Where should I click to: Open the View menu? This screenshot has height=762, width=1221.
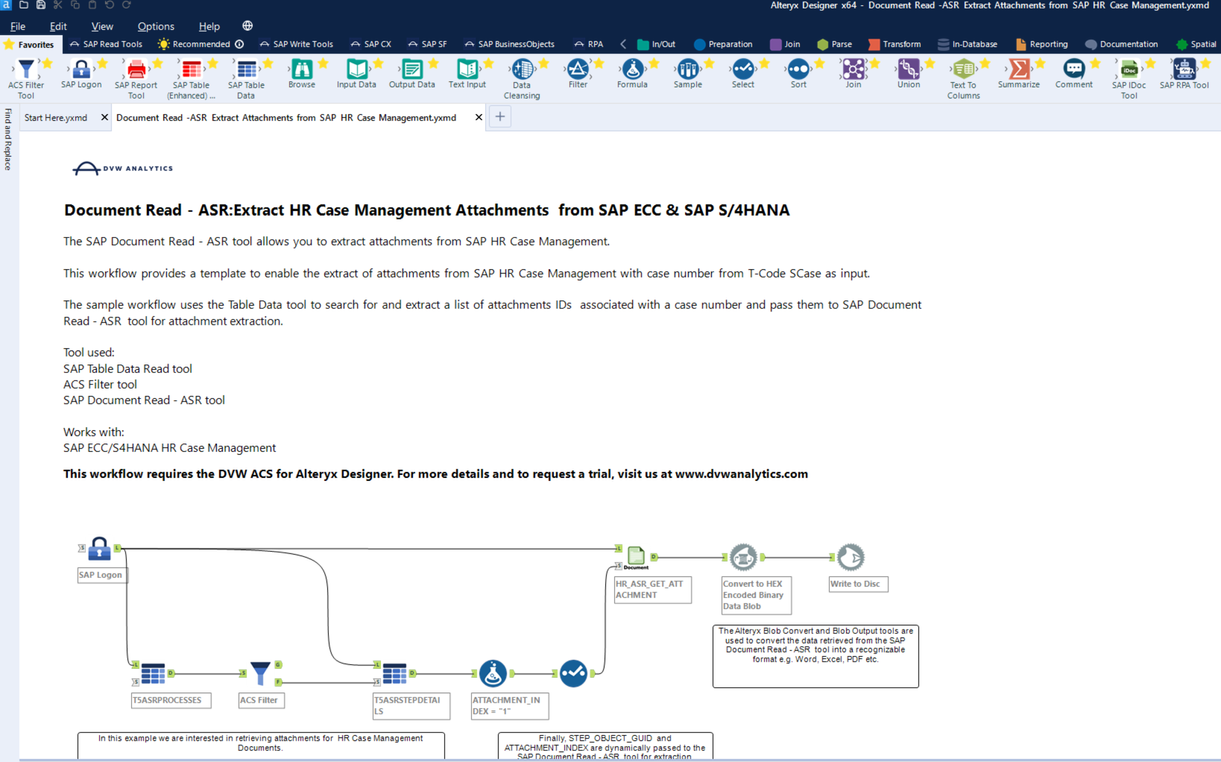102,26
